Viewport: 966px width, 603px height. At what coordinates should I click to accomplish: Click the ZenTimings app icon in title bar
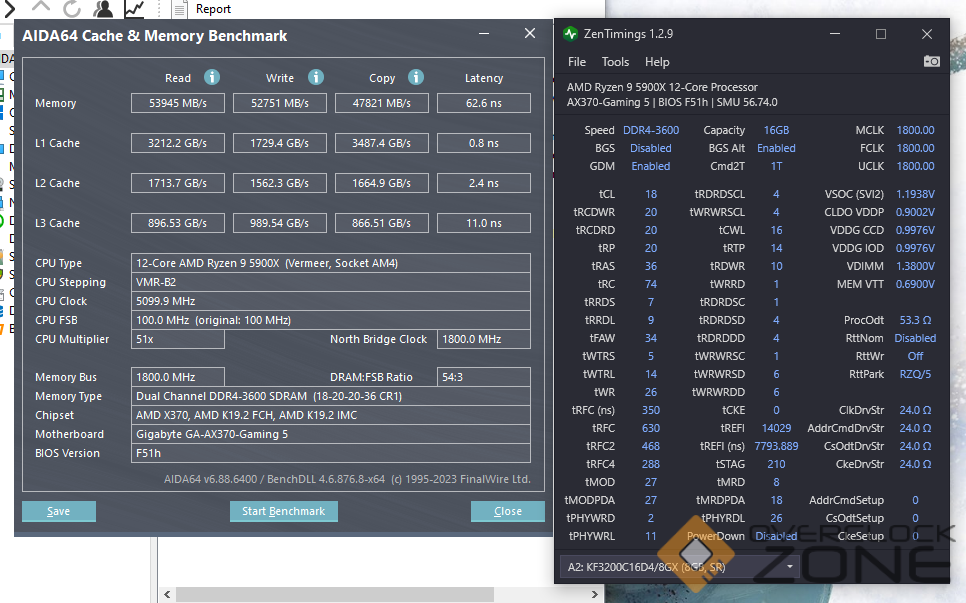click(x=570, y=34)
